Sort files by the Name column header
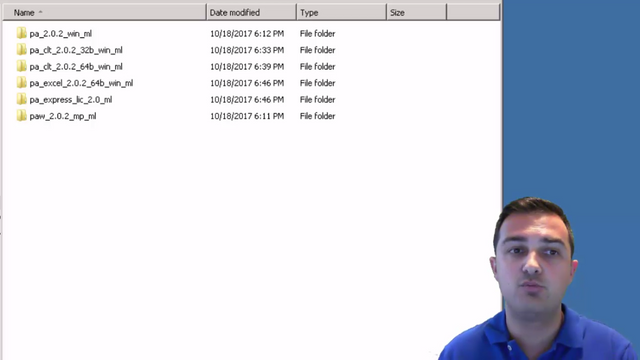The width and height of the screenshot is (640, 360). [x=104, y=13]
